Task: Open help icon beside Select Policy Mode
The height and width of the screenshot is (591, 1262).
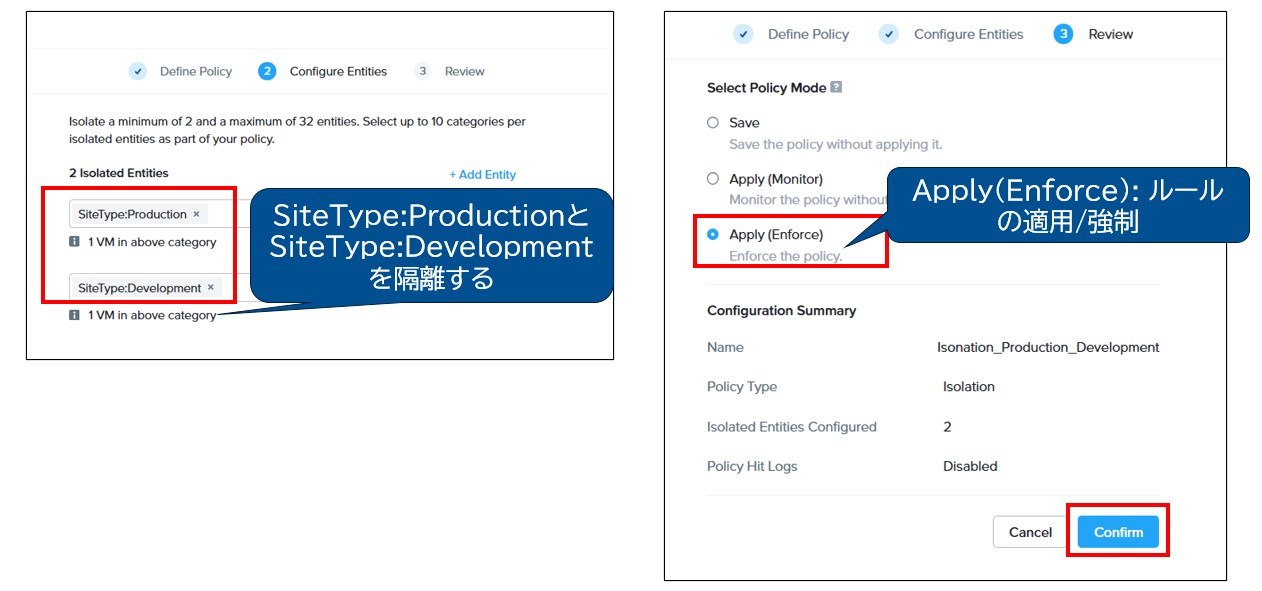Action: [836, 87]
